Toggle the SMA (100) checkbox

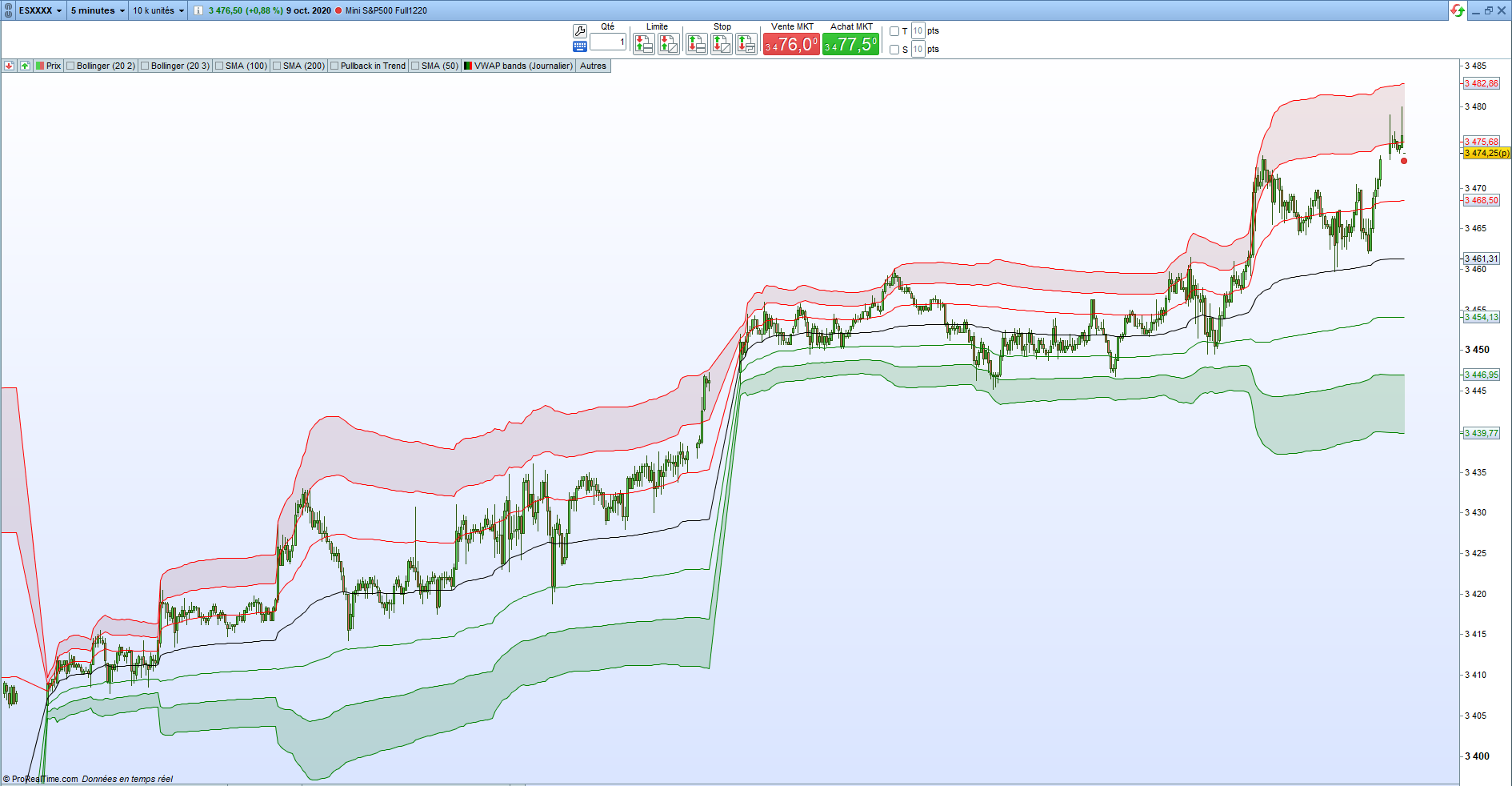219,66
